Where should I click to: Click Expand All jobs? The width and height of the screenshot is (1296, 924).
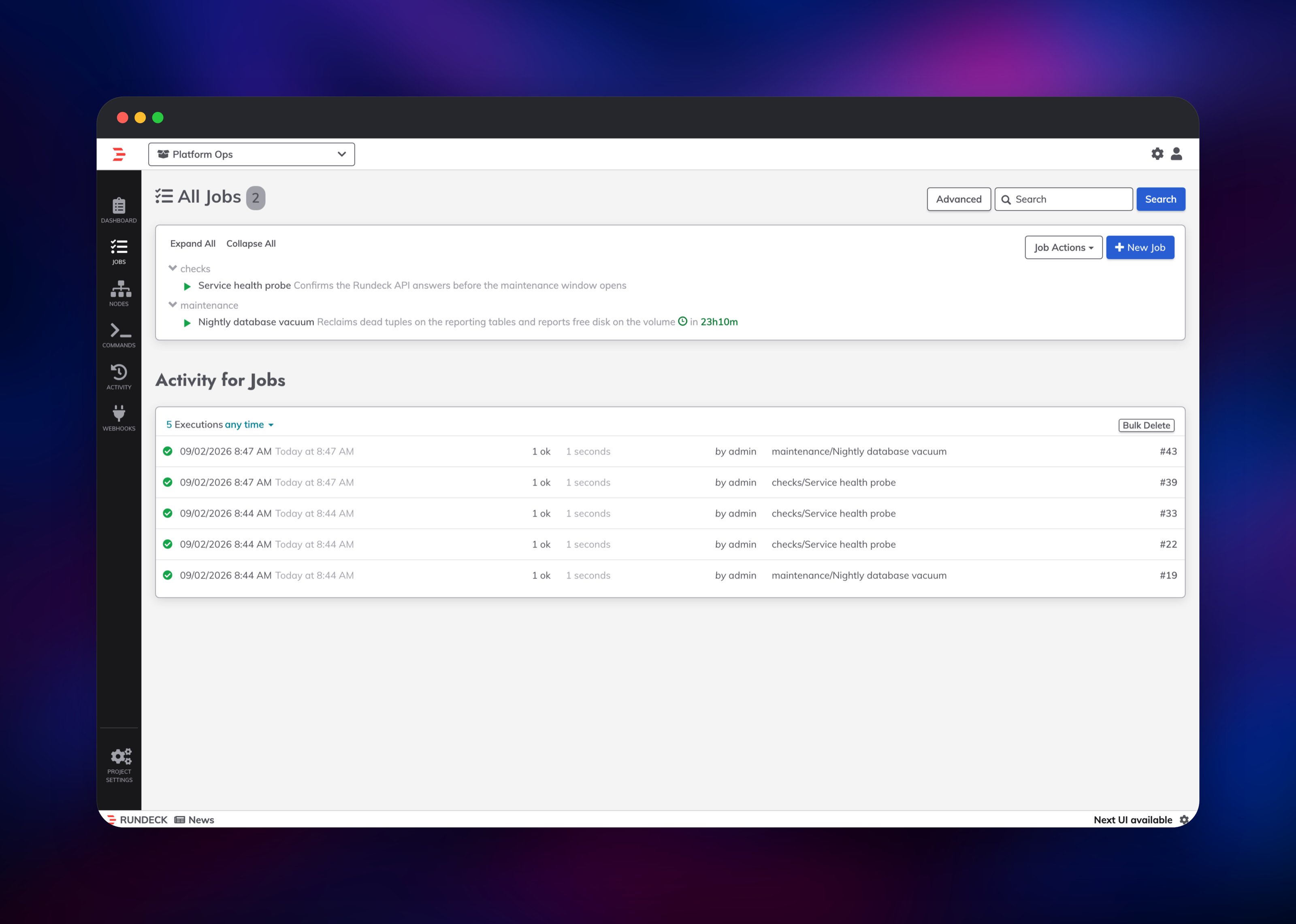coord(193,243)
